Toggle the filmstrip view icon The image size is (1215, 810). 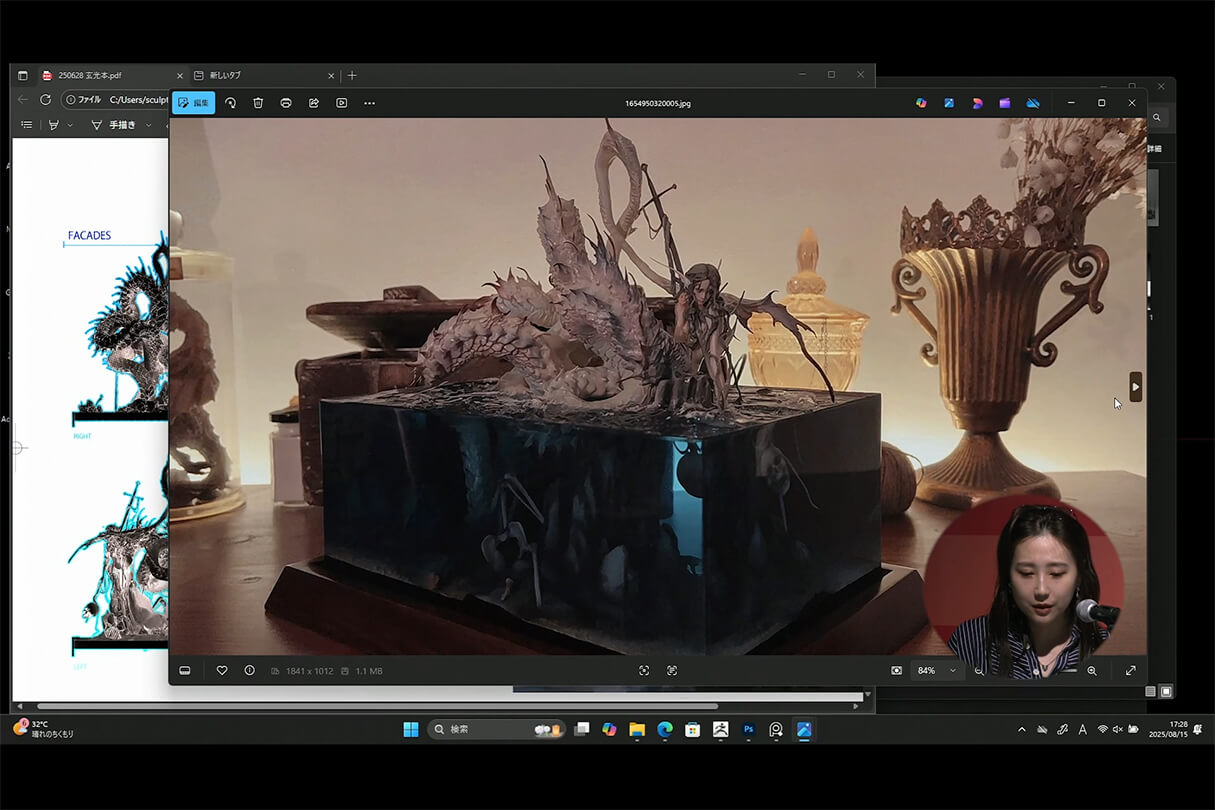[x=185, y=671]
